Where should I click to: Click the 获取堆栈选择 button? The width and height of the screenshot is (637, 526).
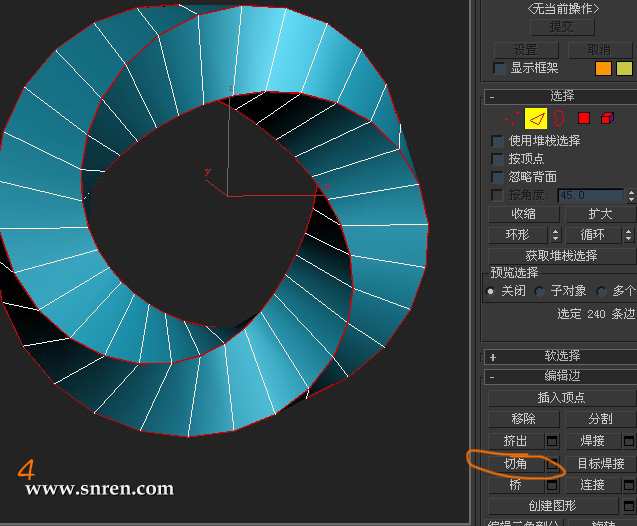click(x=562, y=256)
